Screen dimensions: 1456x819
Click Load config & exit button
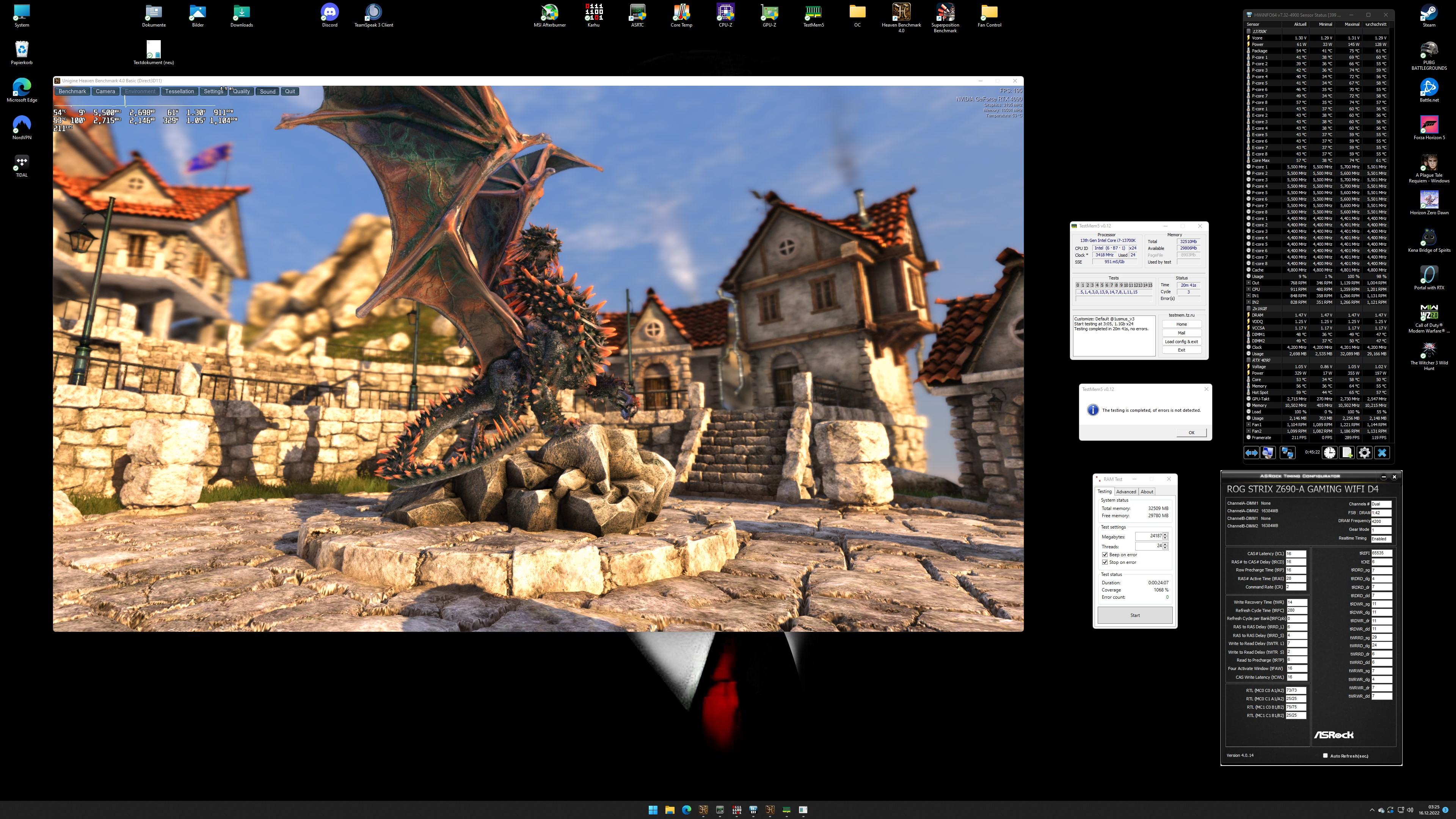1181,341
